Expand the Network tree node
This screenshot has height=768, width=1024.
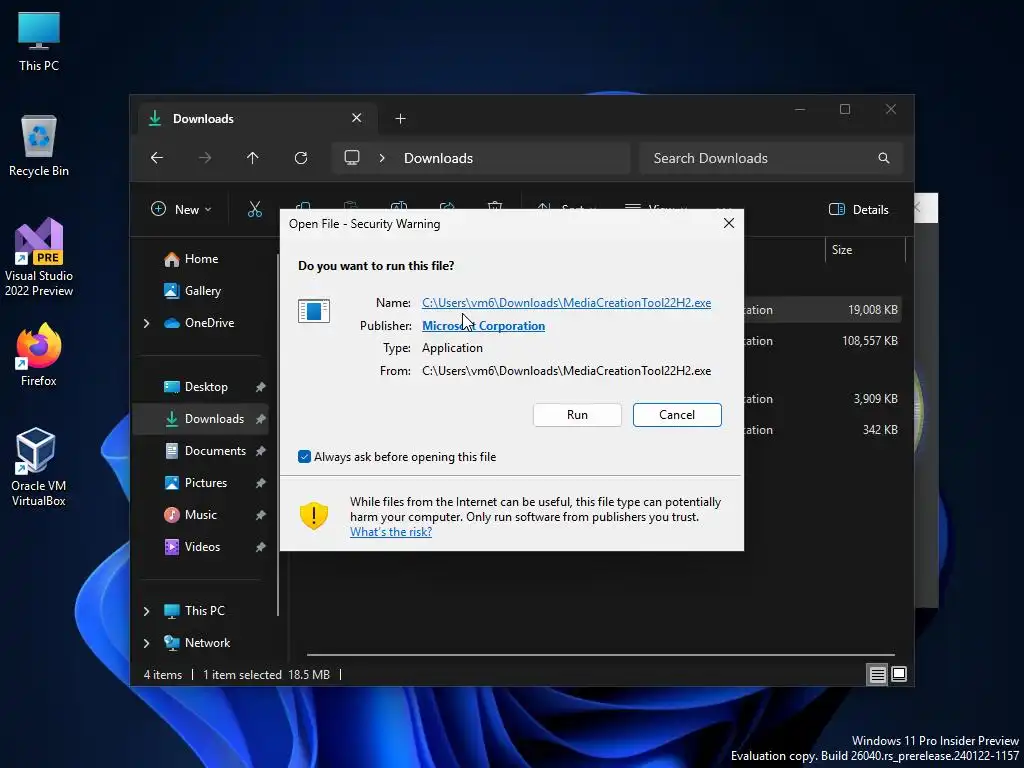coord(146,643)
